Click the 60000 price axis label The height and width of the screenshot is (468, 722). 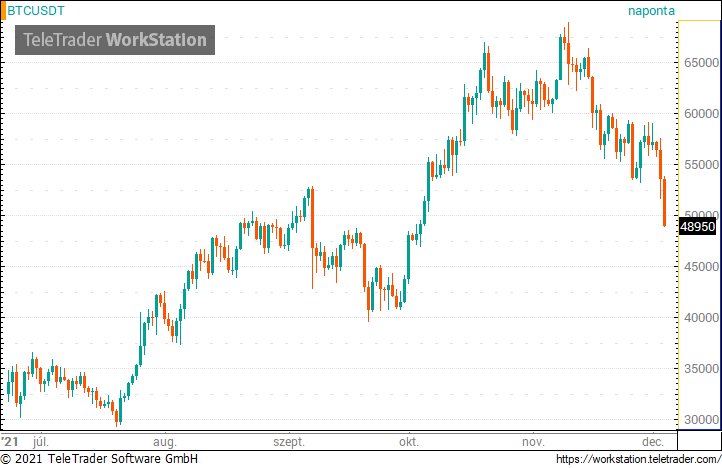pyautogui.click(x=701, y=114)
